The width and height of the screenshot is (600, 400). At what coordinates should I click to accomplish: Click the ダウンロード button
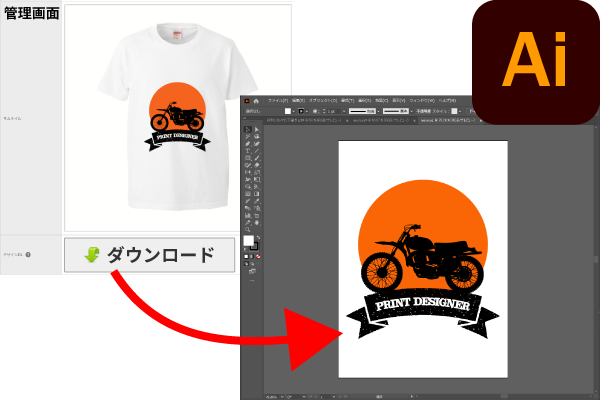150,255
